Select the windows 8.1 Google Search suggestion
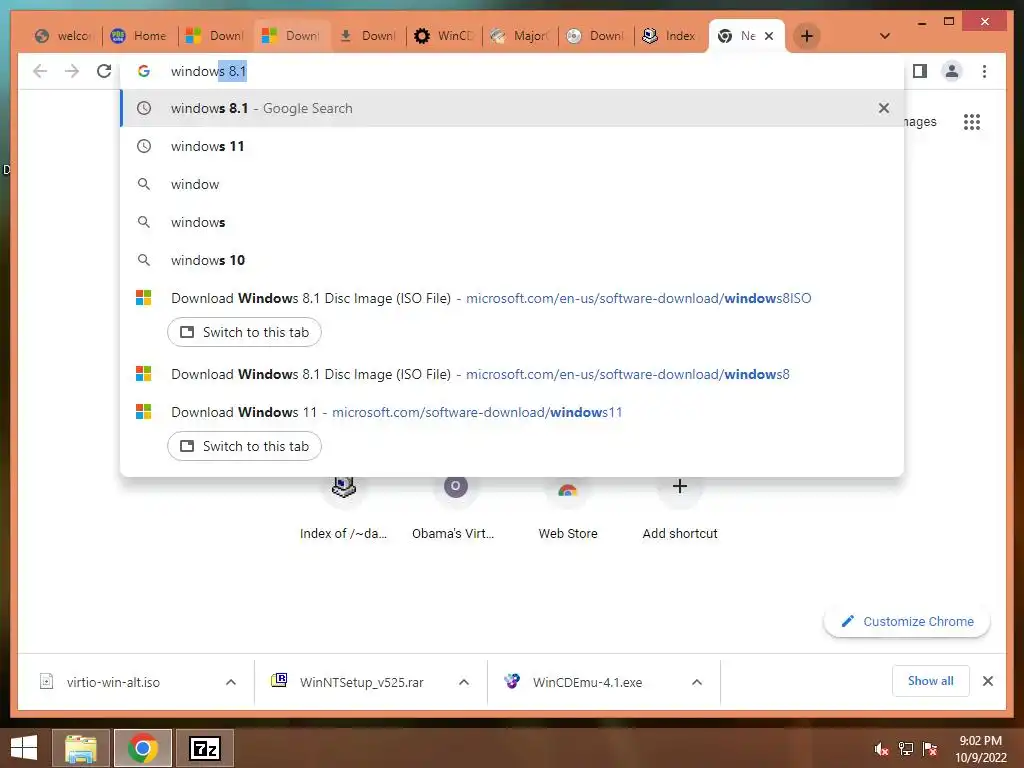1024x768 pixels. [512, 108]
